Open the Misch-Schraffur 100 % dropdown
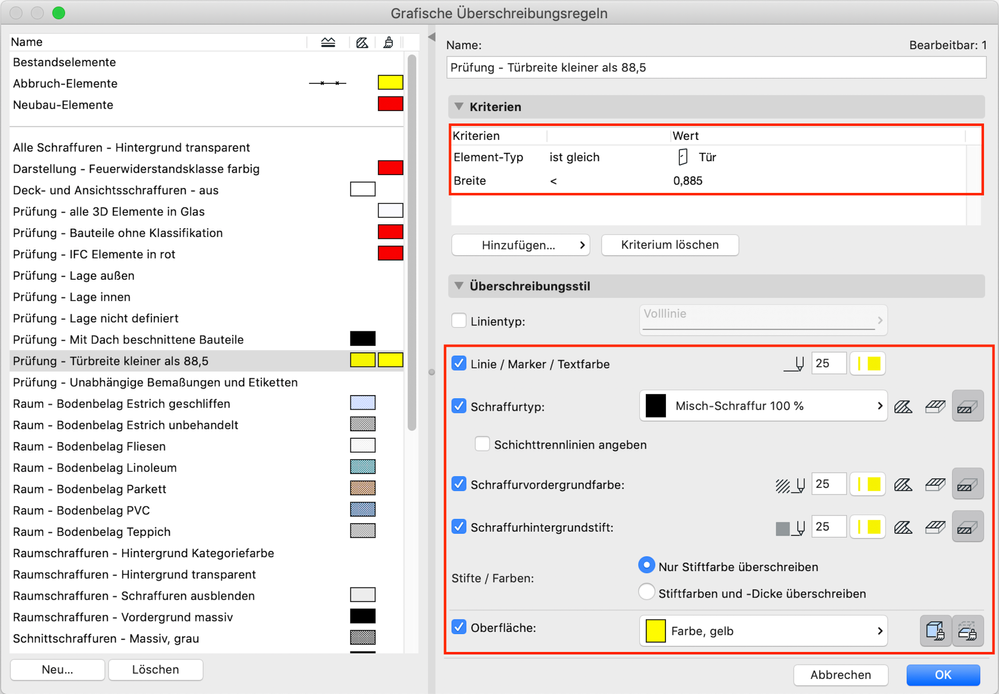This screenshot has height=694, width=999. click(x=763, y=406)
